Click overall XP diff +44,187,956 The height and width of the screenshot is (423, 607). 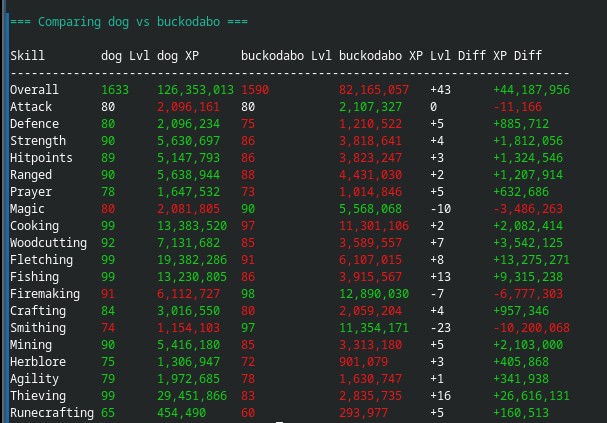click(x=532, y=90)
